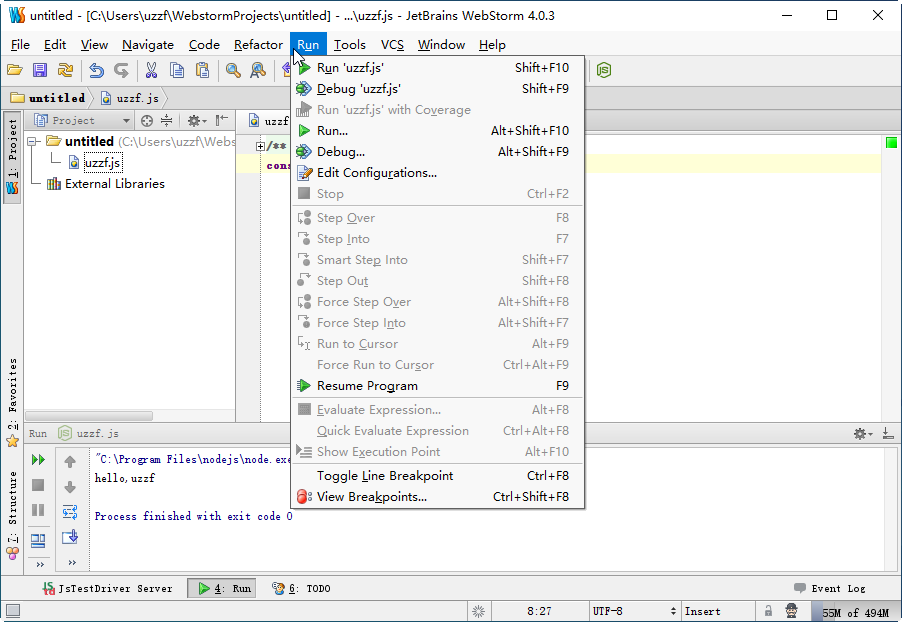Click the lock read-only status icon
The height and width of the screenshot is (622, 902).
pyautogui.click(x=768, y=611)
